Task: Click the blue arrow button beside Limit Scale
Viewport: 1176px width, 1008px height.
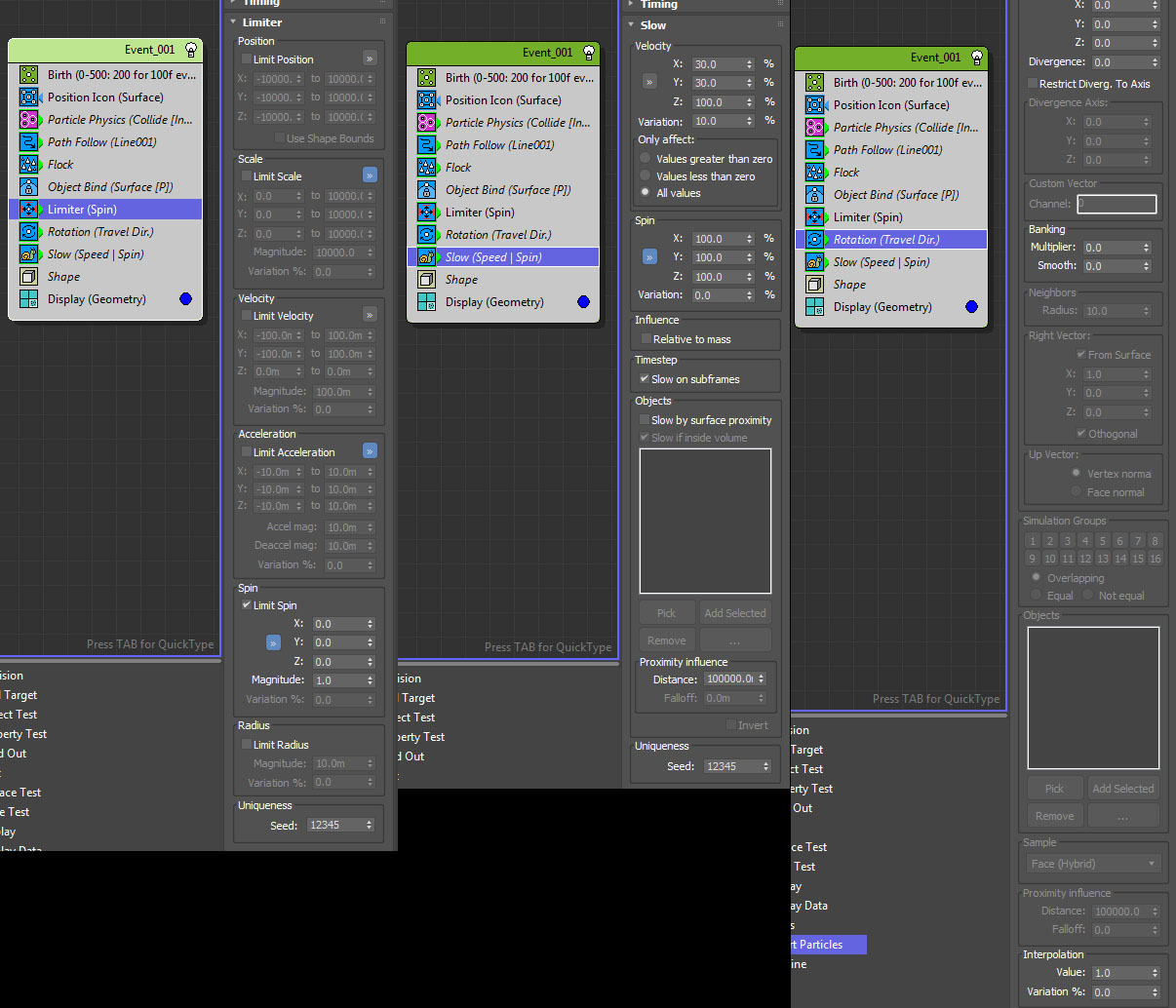Action: 370,175
